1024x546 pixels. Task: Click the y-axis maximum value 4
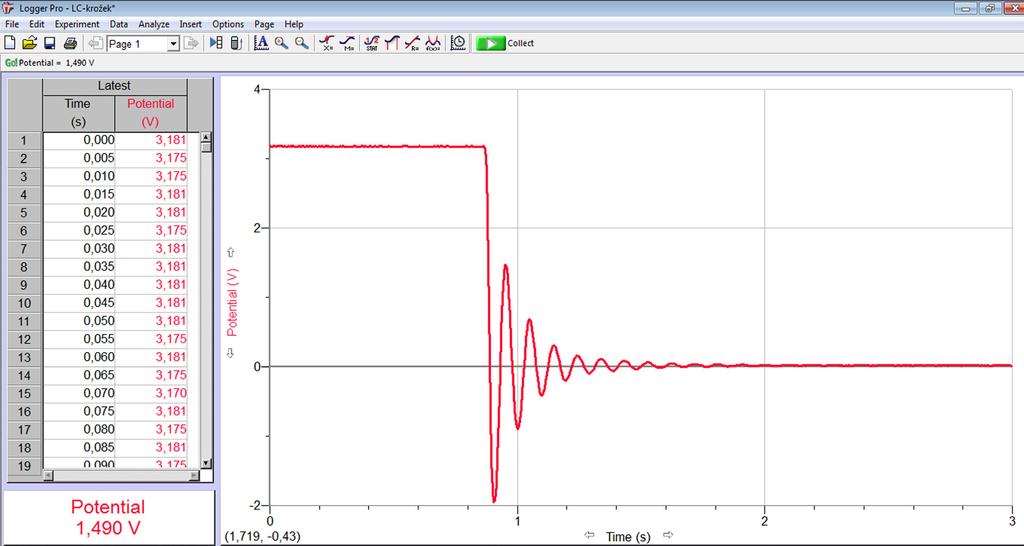click(256, 89)
